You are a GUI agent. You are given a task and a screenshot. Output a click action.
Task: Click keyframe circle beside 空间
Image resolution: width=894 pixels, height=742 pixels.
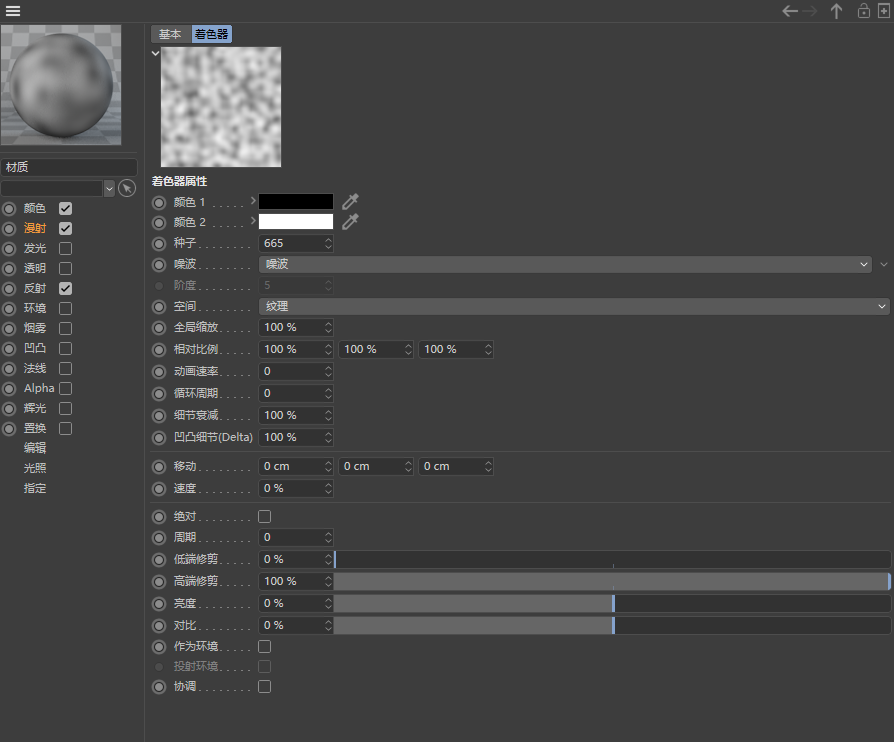159,307
